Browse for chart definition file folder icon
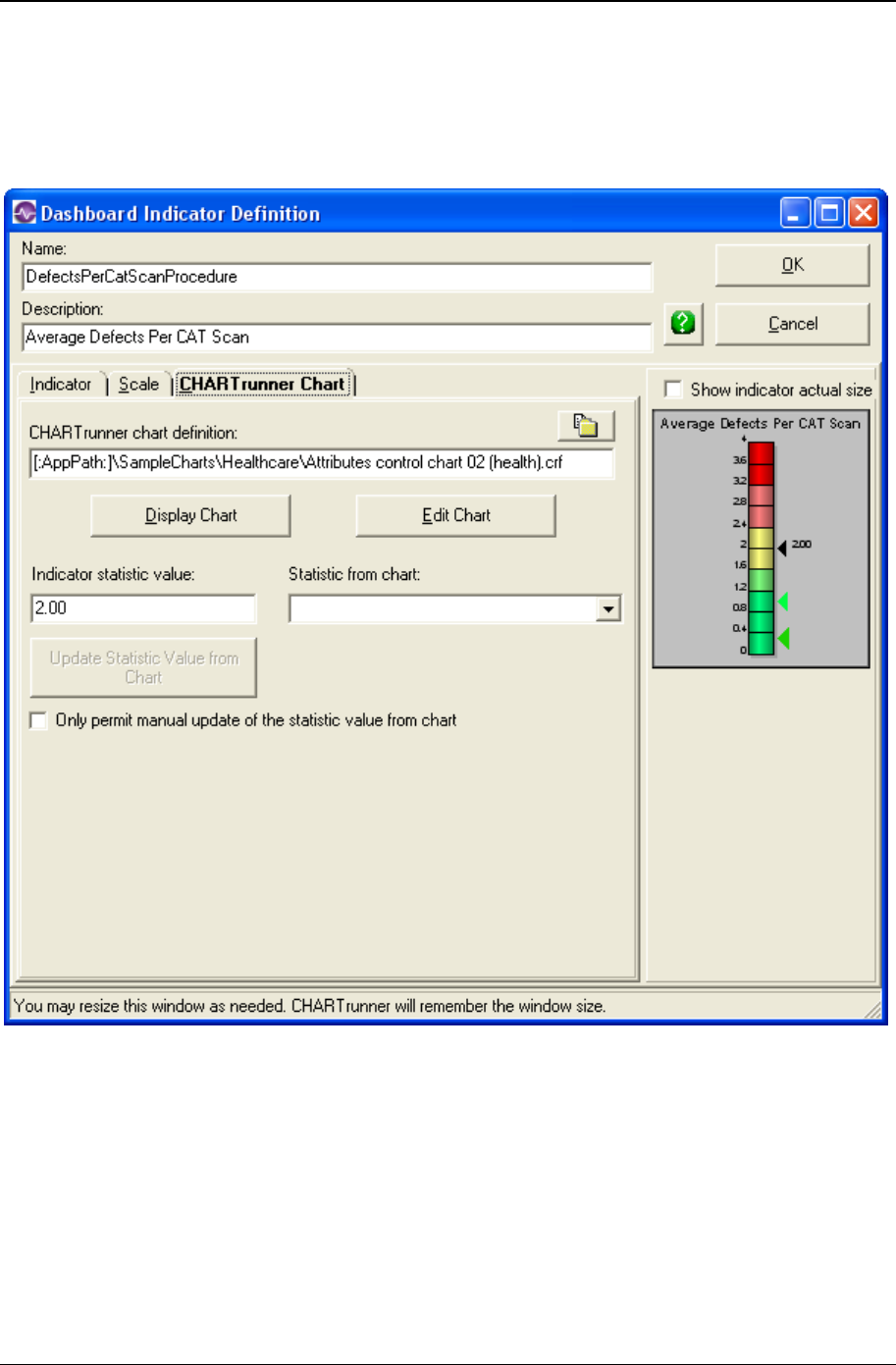This screenshot has width=896, height=1365. 586,426
